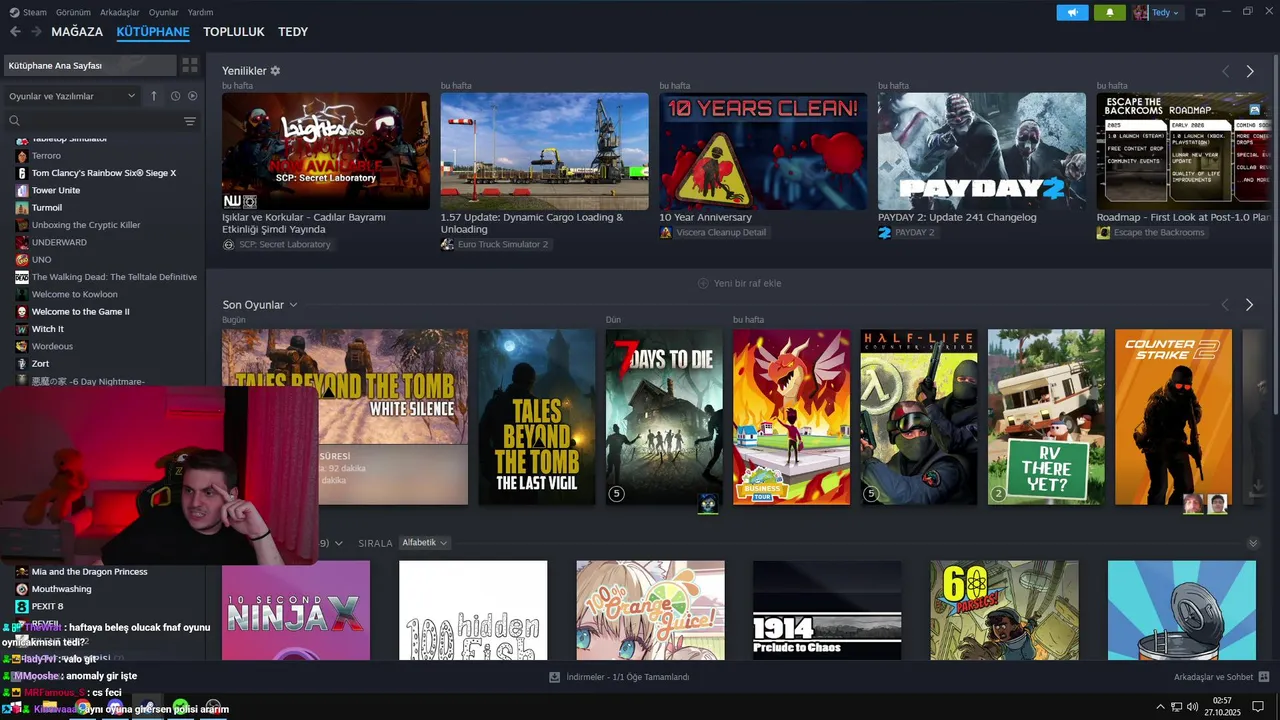Open advanced filter options icon
Viewport: 1280px width, 720px height.
tap(190, 121)
